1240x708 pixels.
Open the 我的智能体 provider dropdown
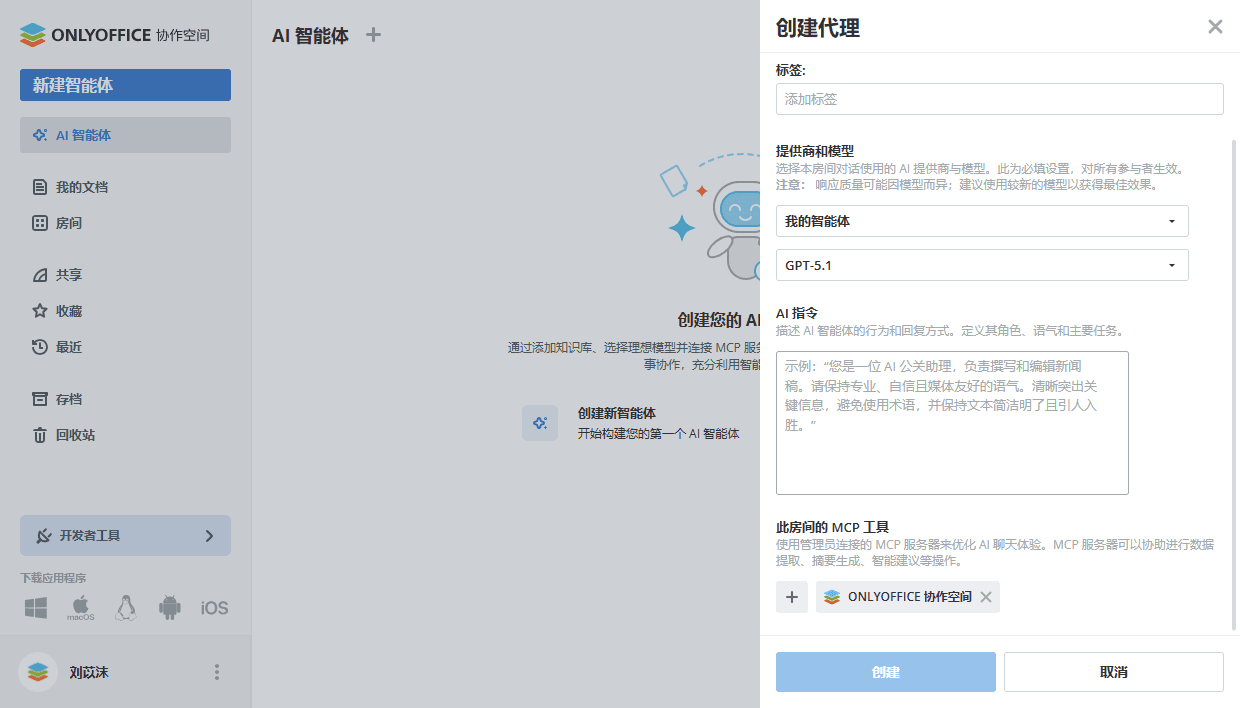tap(981, 221)
